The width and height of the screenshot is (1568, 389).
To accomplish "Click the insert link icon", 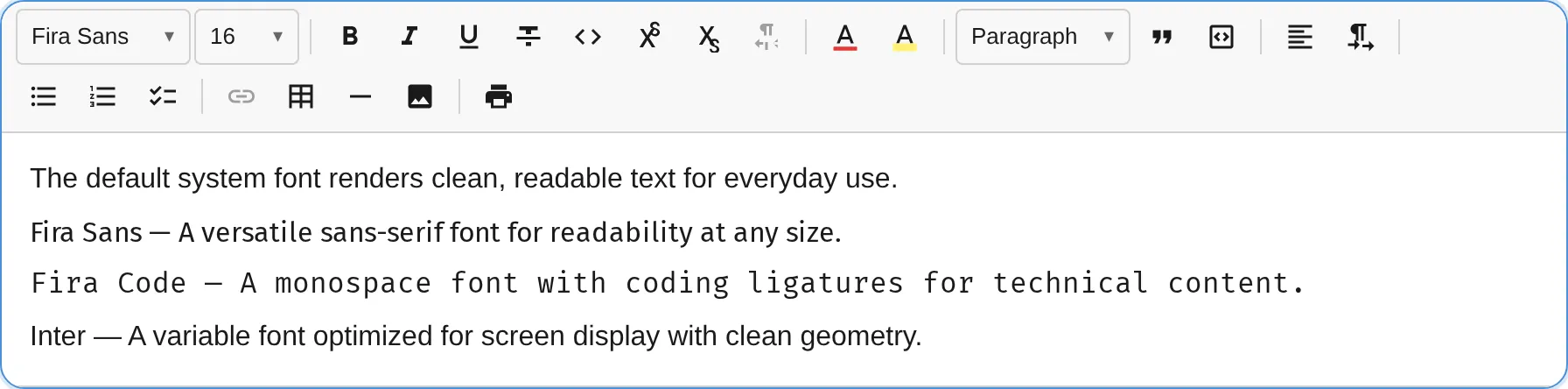I will (x=241, y=96).
